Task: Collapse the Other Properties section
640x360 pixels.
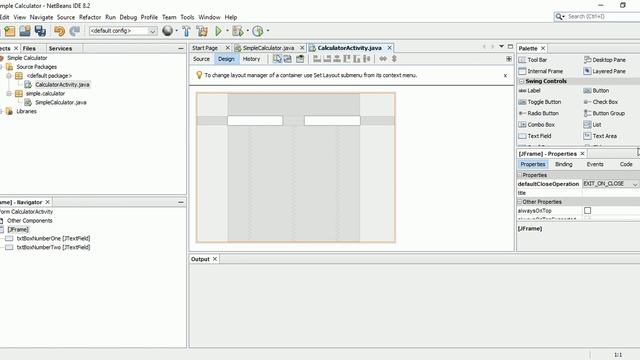Action: [x=520, y=202]
